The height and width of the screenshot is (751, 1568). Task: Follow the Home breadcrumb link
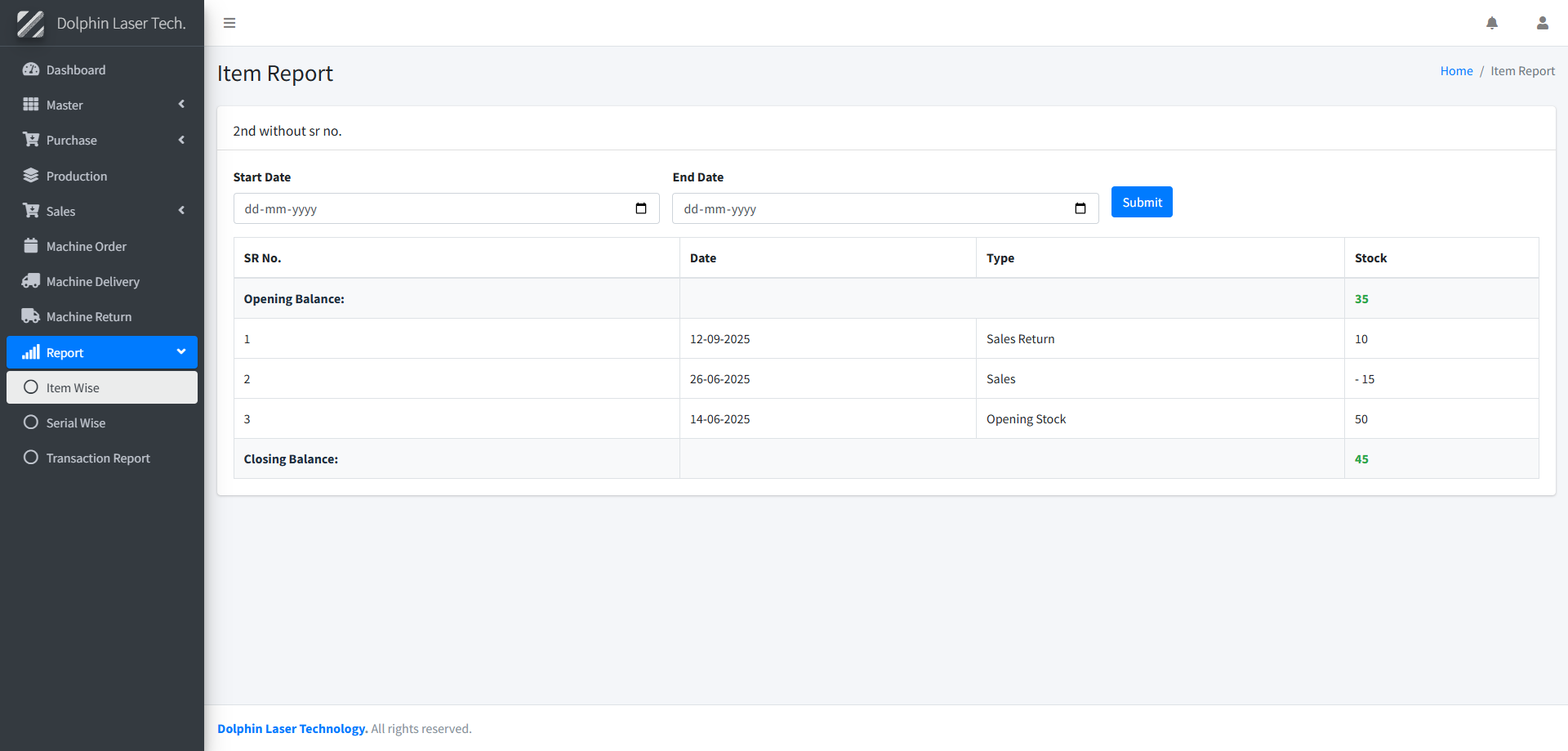pos(1456,71)
